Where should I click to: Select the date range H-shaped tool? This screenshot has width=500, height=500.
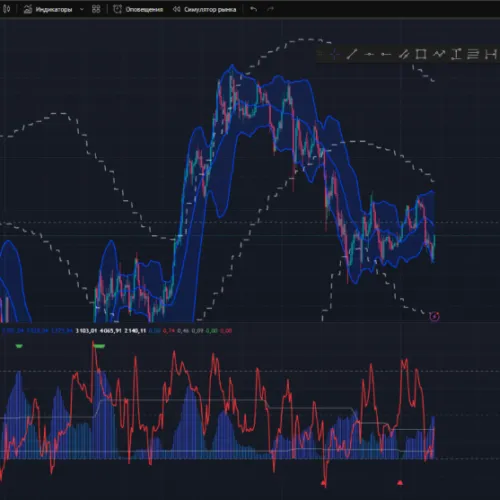(491, 54)
